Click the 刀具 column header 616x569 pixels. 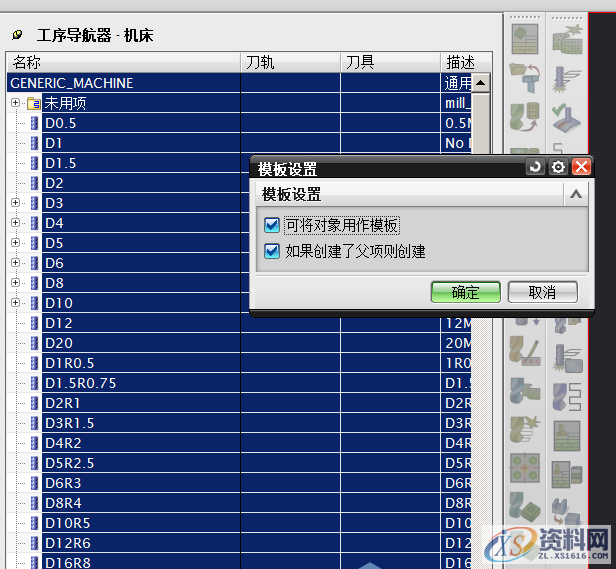point(390,62)
